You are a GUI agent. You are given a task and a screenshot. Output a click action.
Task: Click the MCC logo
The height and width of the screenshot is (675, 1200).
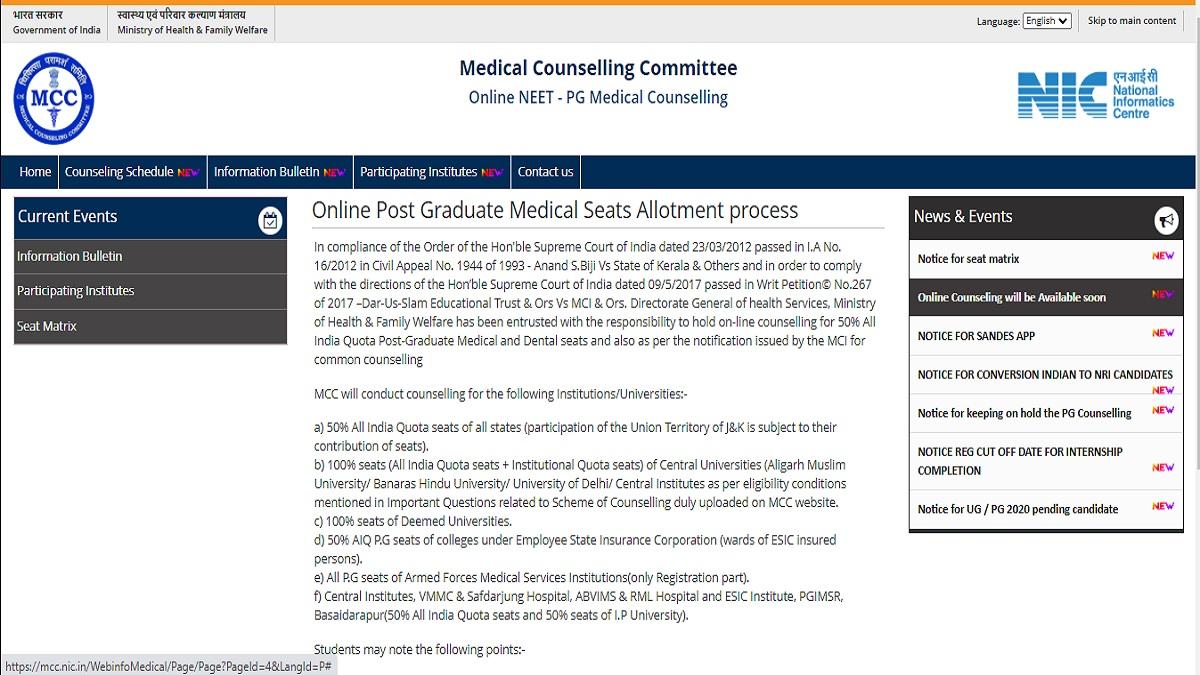click(52, 97)
